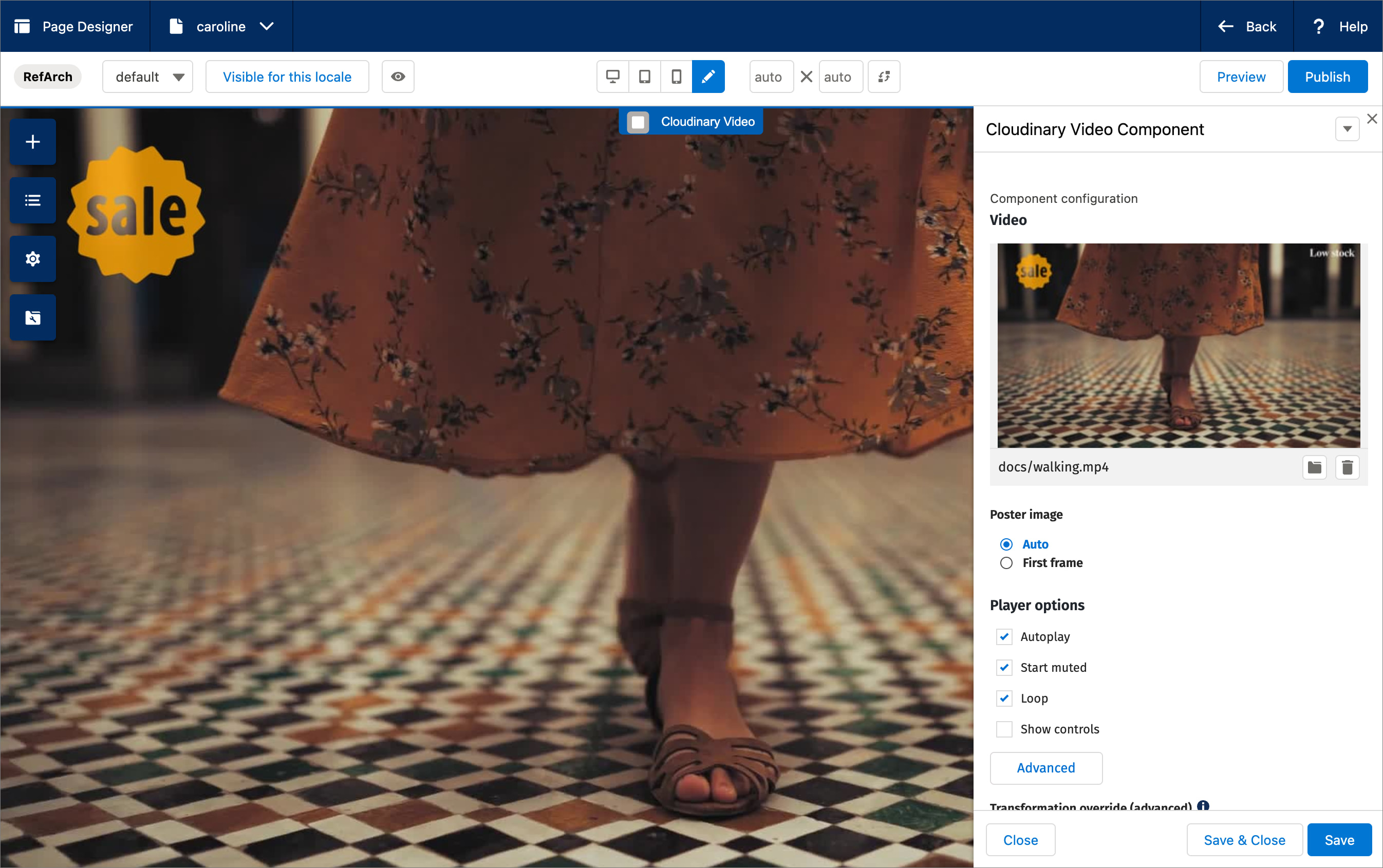Uncheck the Loop option
The image size is (1383, 868).
coord(1004,699)
